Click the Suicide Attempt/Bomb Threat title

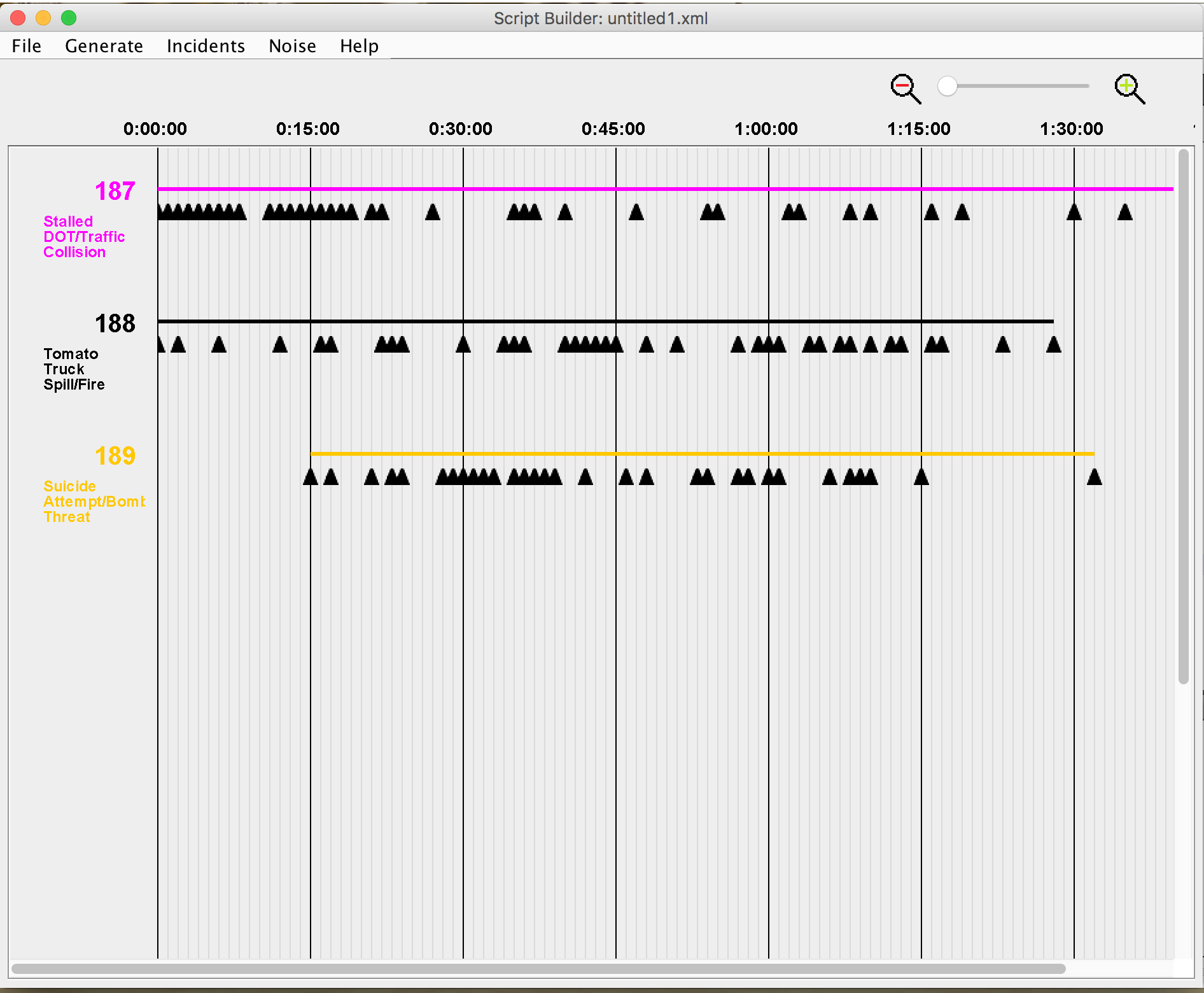point(94,502)
